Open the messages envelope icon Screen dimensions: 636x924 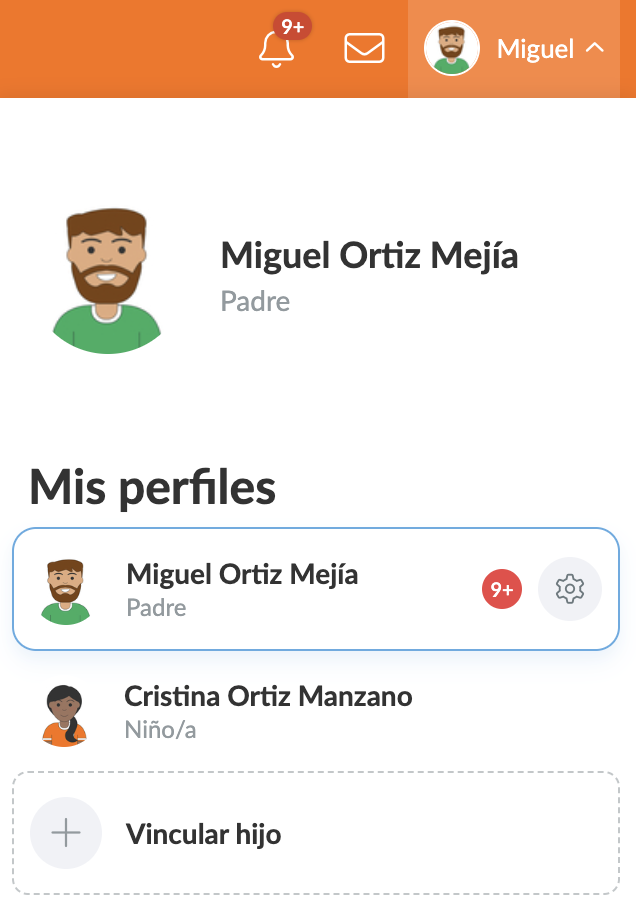(364, 48)
